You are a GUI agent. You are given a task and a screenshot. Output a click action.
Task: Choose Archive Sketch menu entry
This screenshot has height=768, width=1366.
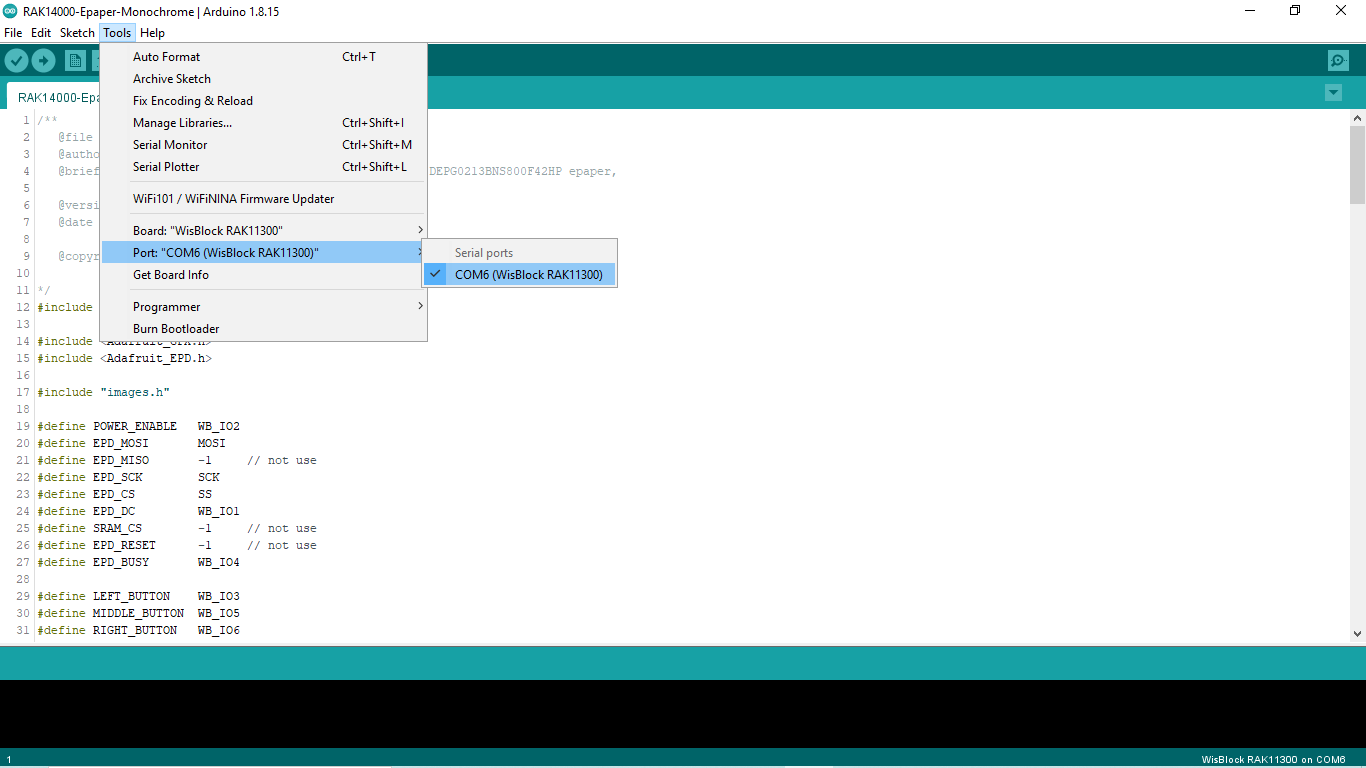click(264, 79)
